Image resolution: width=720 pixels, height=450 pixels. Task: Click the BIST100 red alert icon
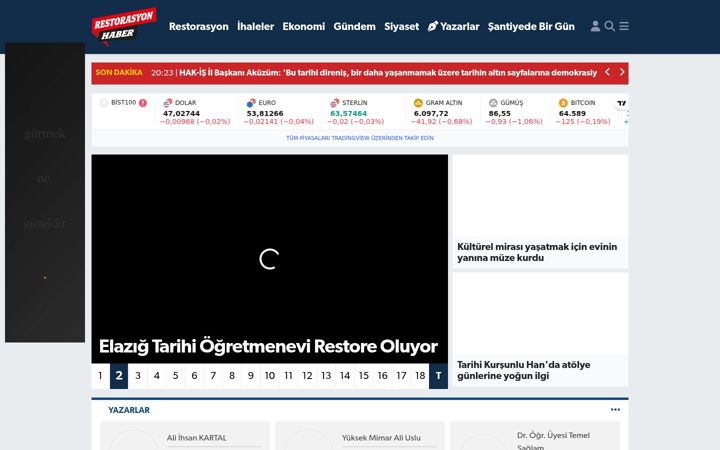pos(143,103)
